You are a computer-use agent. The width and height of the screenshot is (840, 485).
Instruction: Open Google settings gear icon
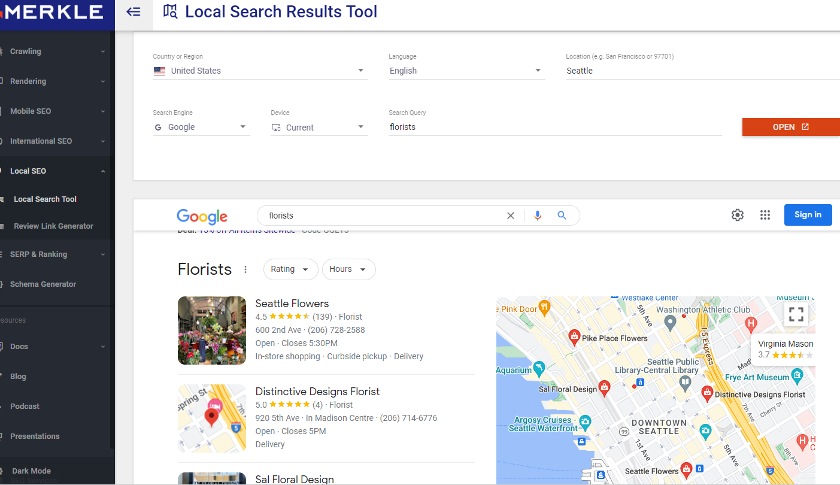pyautogui.click(x=738, y=215)
